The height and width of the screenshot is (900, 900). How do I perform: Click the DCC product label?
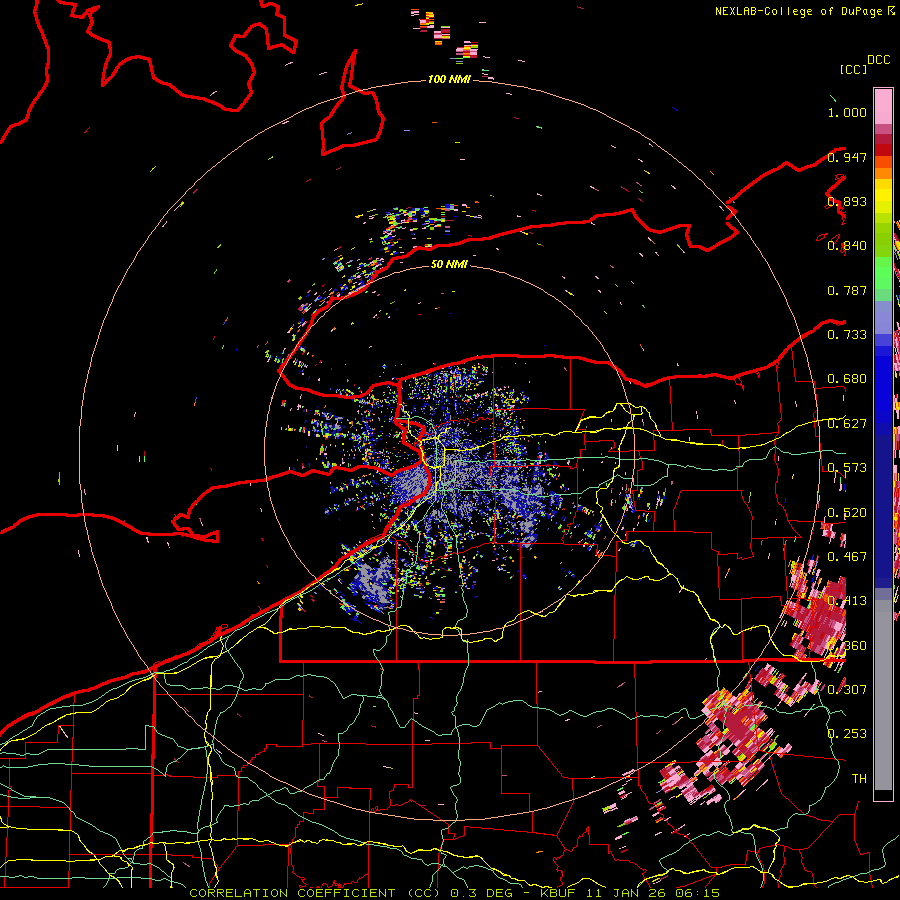(x=878, y=60)
